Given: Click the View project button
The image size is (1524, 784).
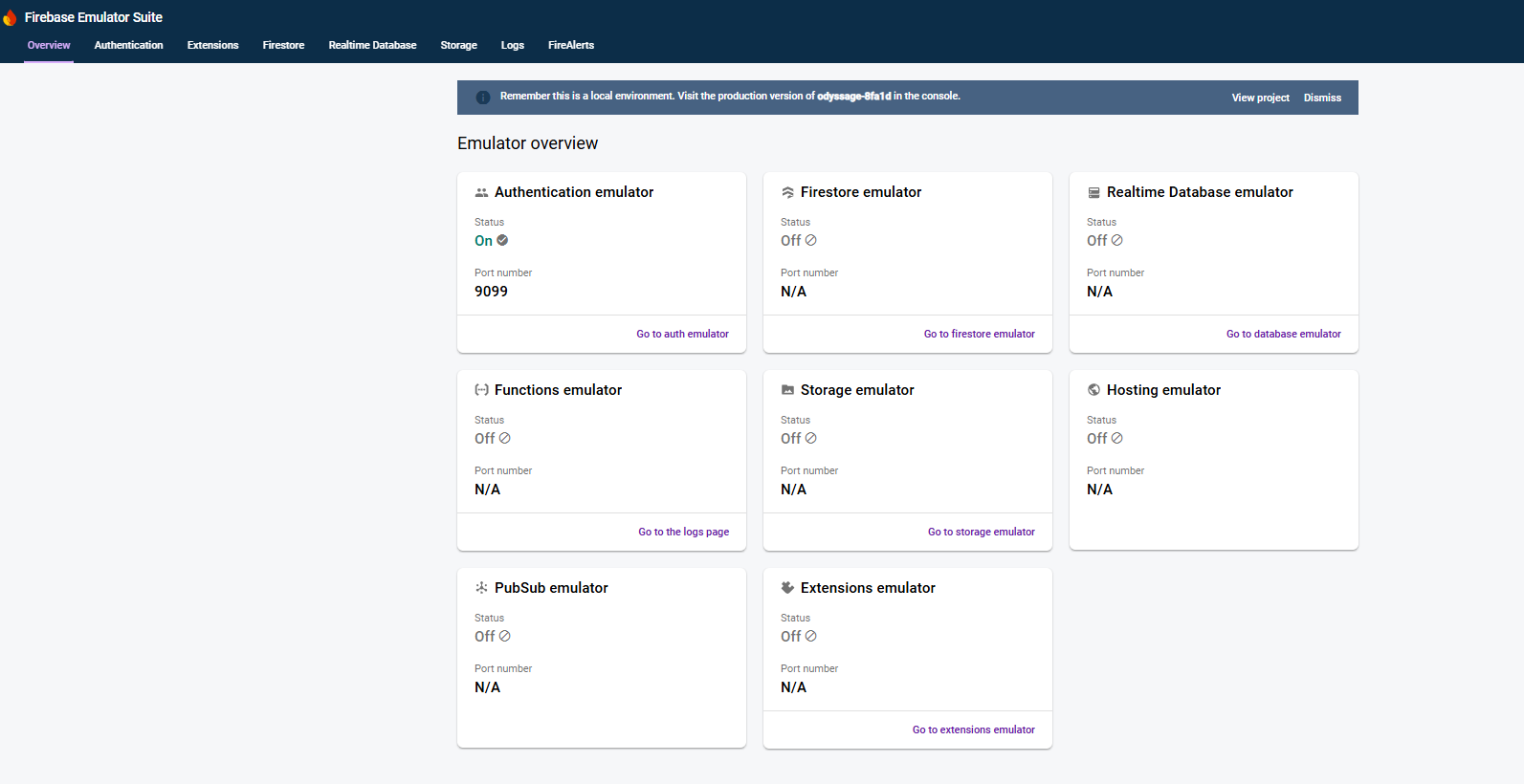Looking at the screenshot, I should 1260,98.
